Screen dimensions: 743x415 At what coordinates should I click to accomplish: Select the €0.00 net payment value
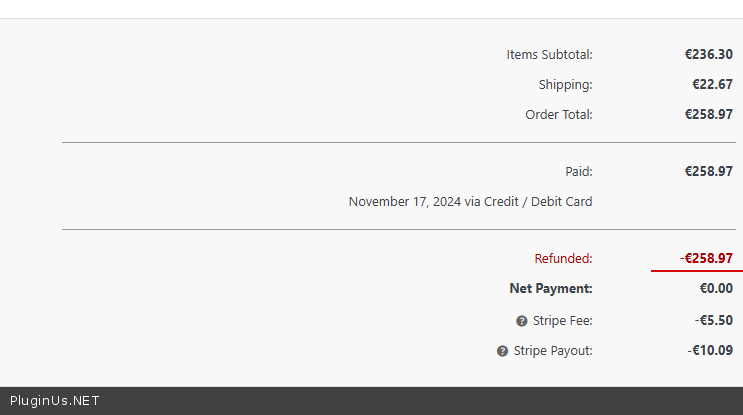716,289
